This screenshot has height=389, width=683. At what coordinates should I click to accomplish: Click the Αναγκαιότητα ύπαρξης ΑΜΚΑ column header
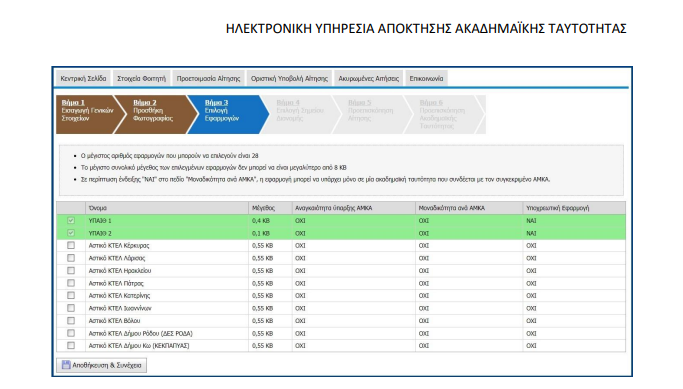354,208
